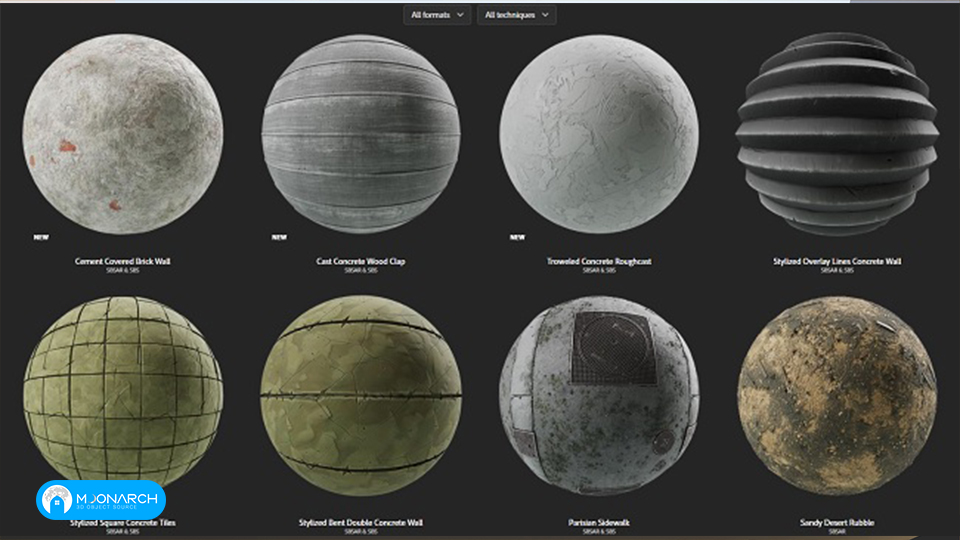
Task: Click NEW badge under Cast Concrete Wood Clap
Action: (x=279, y=237)
